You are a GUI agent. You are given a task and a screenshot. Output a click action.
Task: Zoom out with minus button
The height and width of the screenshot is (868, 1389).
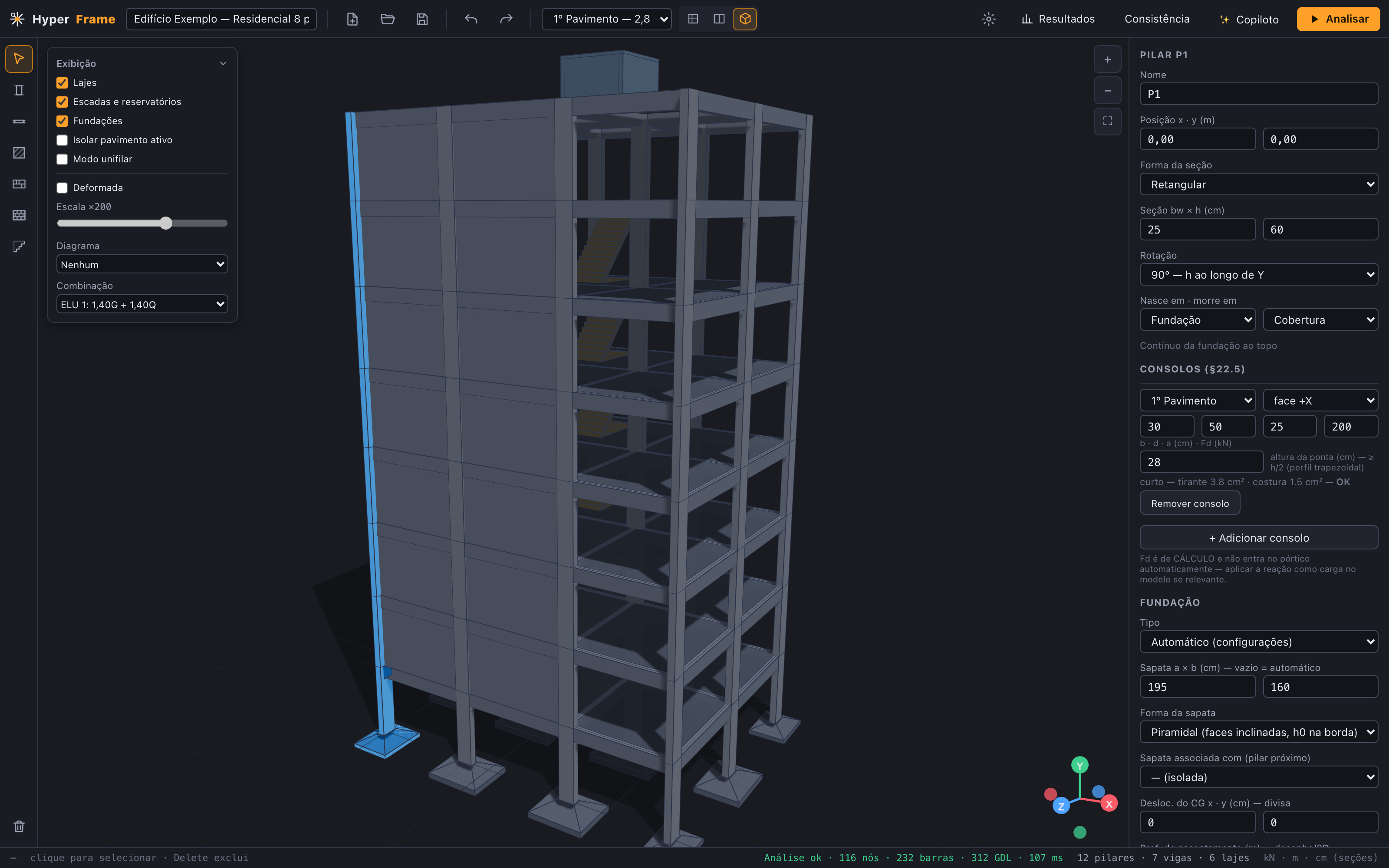tap(1108, 91)
